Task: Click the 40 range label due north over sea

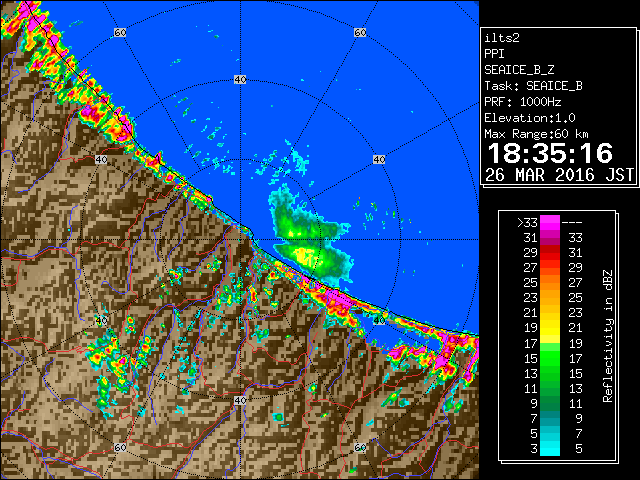Action: [x=240, y=80]
